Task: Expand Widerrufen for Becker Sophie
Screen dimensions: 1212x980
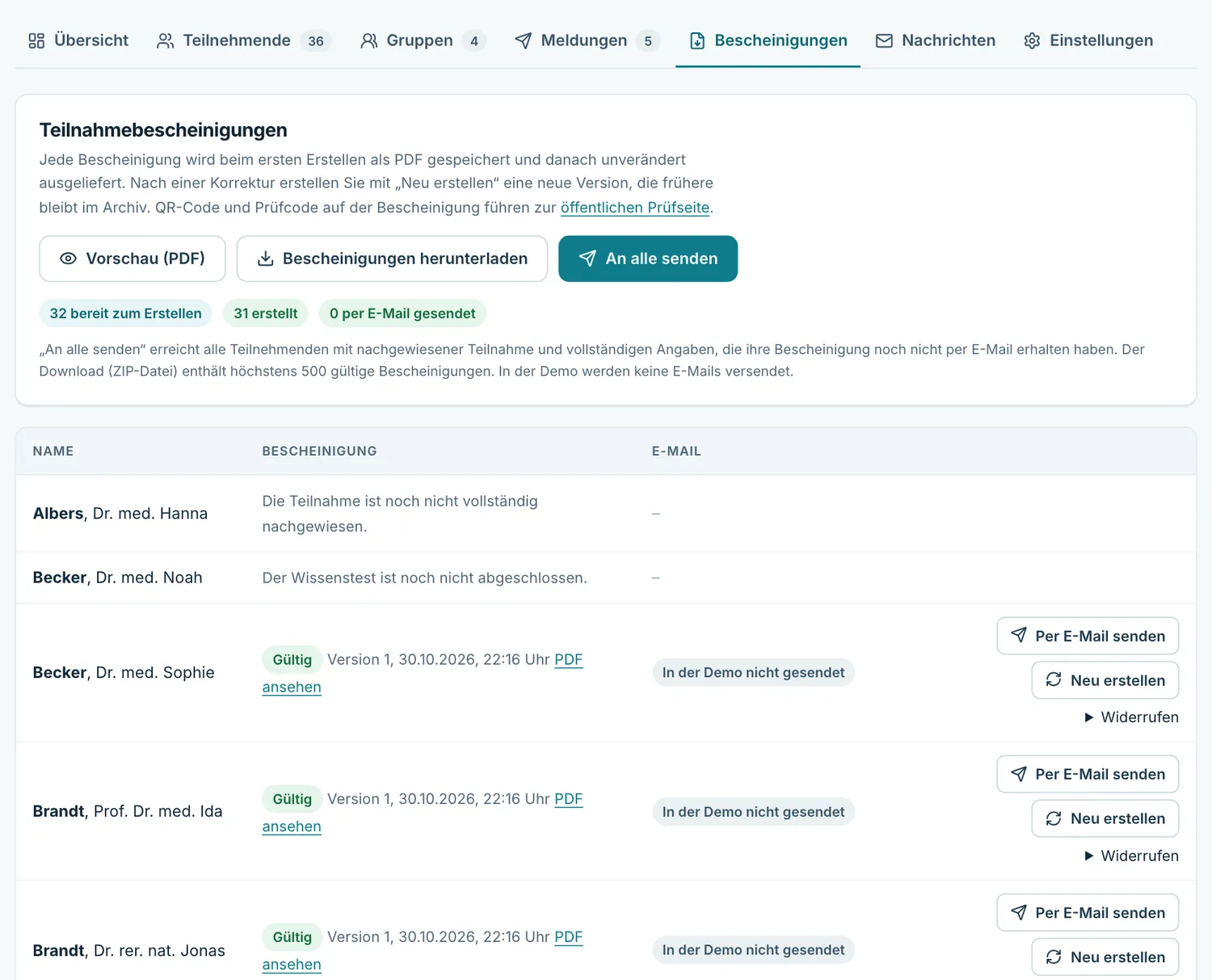Action: 1131,717
